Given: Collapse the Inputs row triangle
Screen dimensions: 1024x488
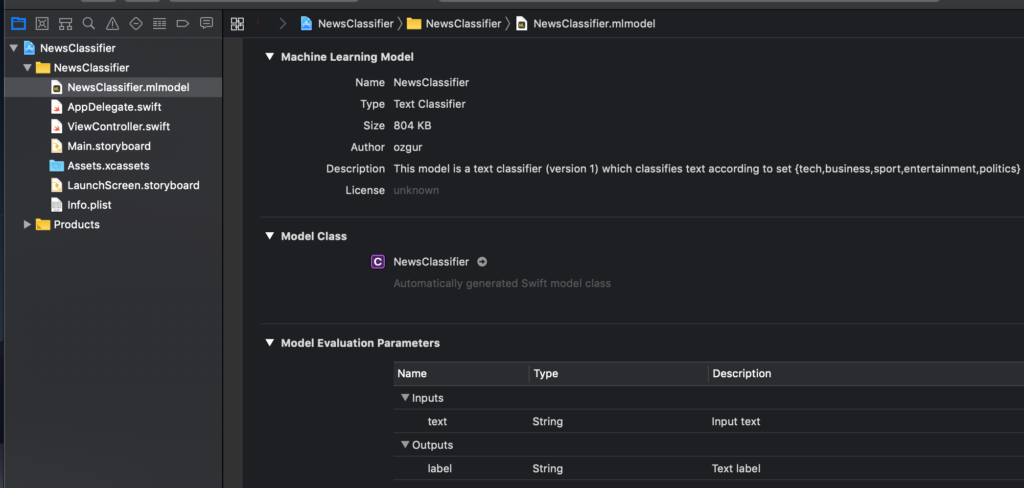Looking at the screenshot, I should pyautogui.click(x=406, y=397).
